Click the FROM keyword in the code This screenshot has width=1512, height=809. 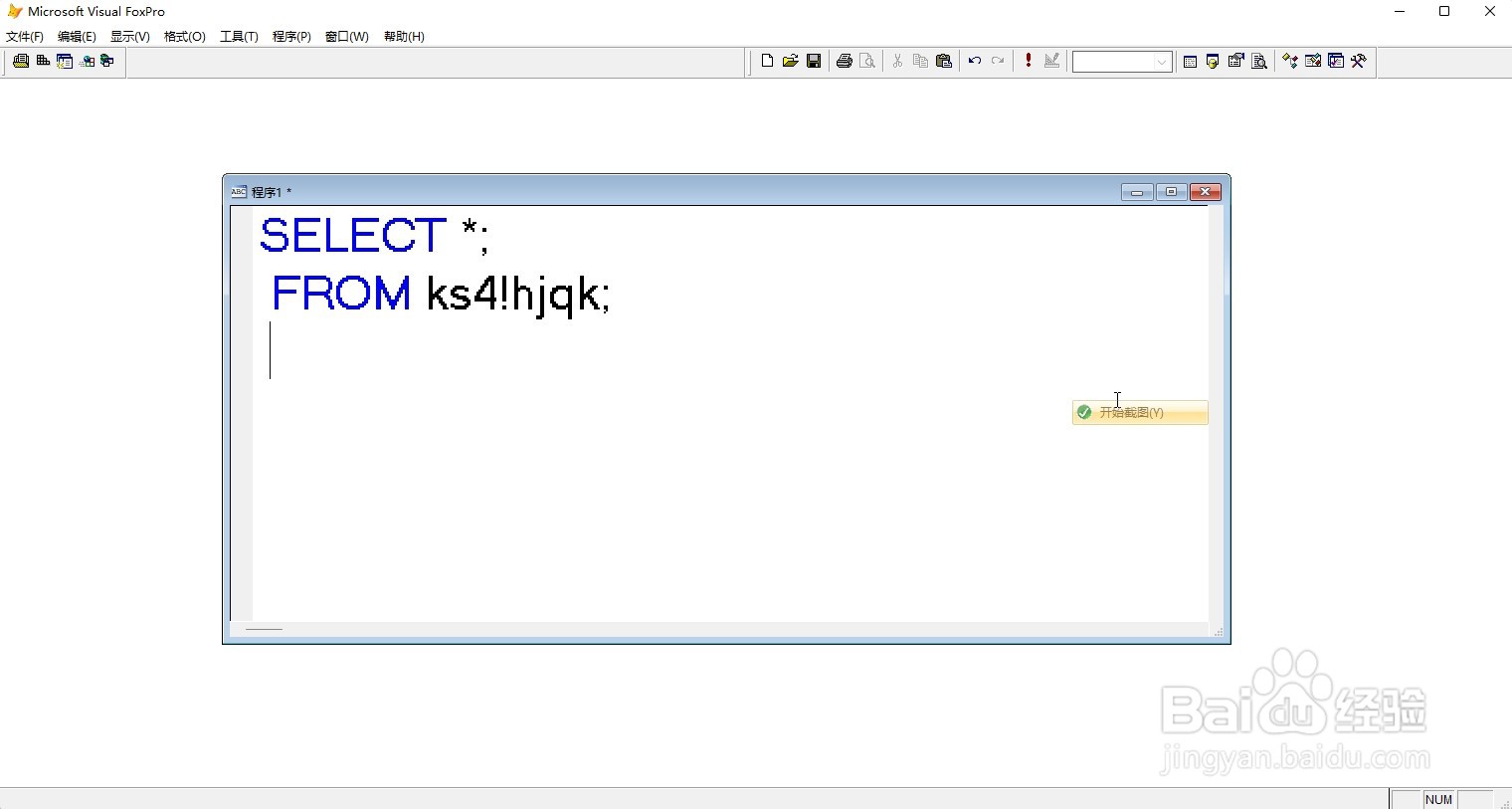(x=341, y=294)
